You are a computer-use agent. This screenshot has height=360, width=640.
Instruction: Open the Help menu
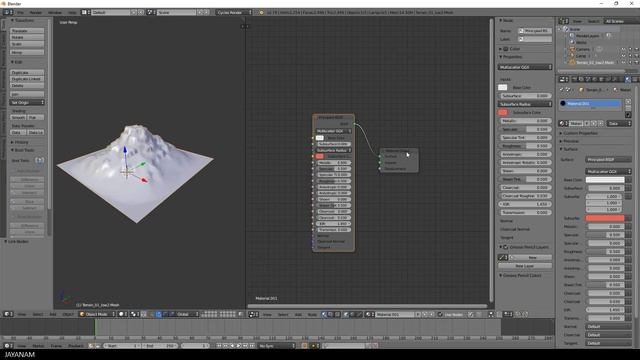point(72,13)
